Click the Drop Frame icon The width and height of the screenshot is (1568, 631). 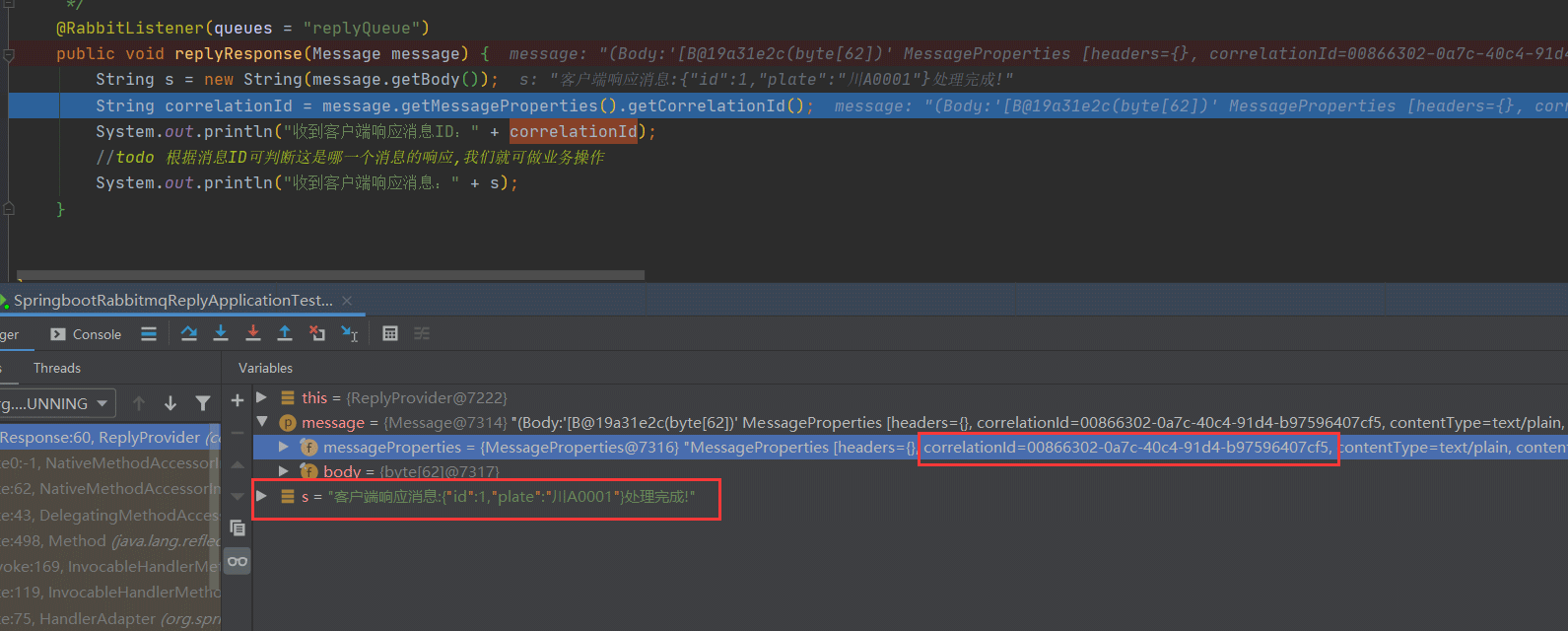316,333
